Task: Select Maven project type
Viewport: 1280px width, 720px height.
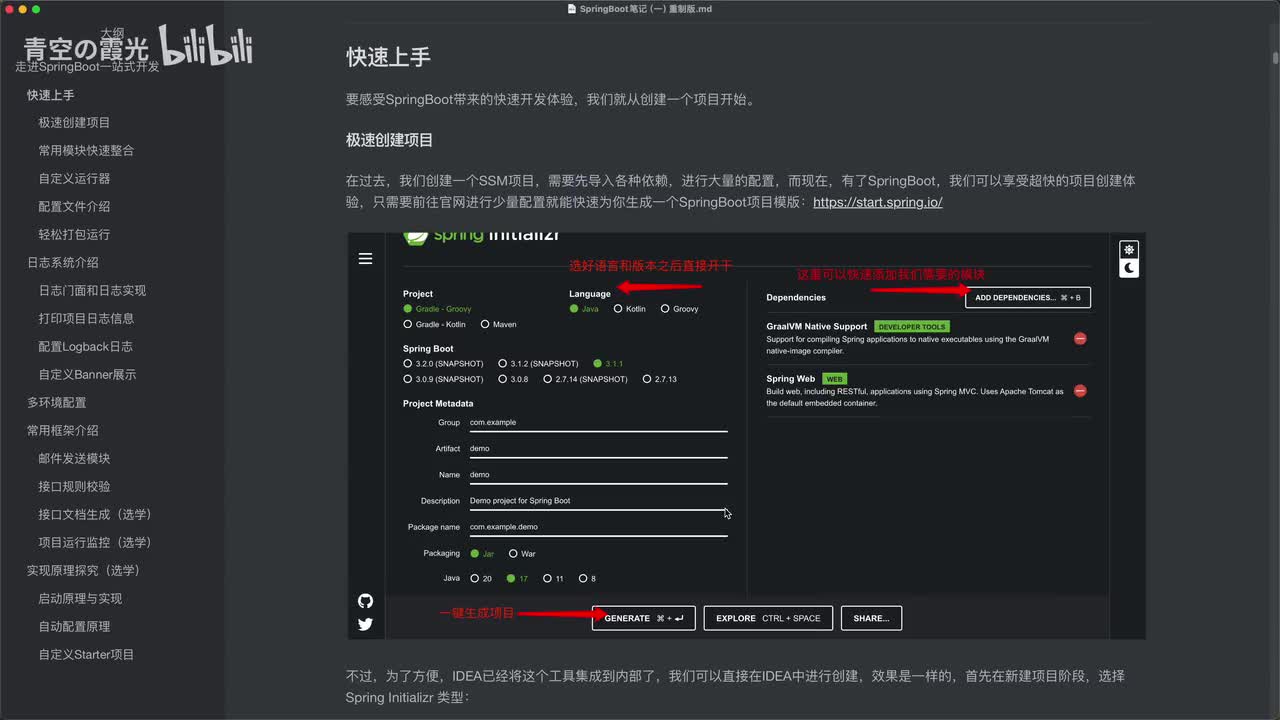Action: (498, 324)
